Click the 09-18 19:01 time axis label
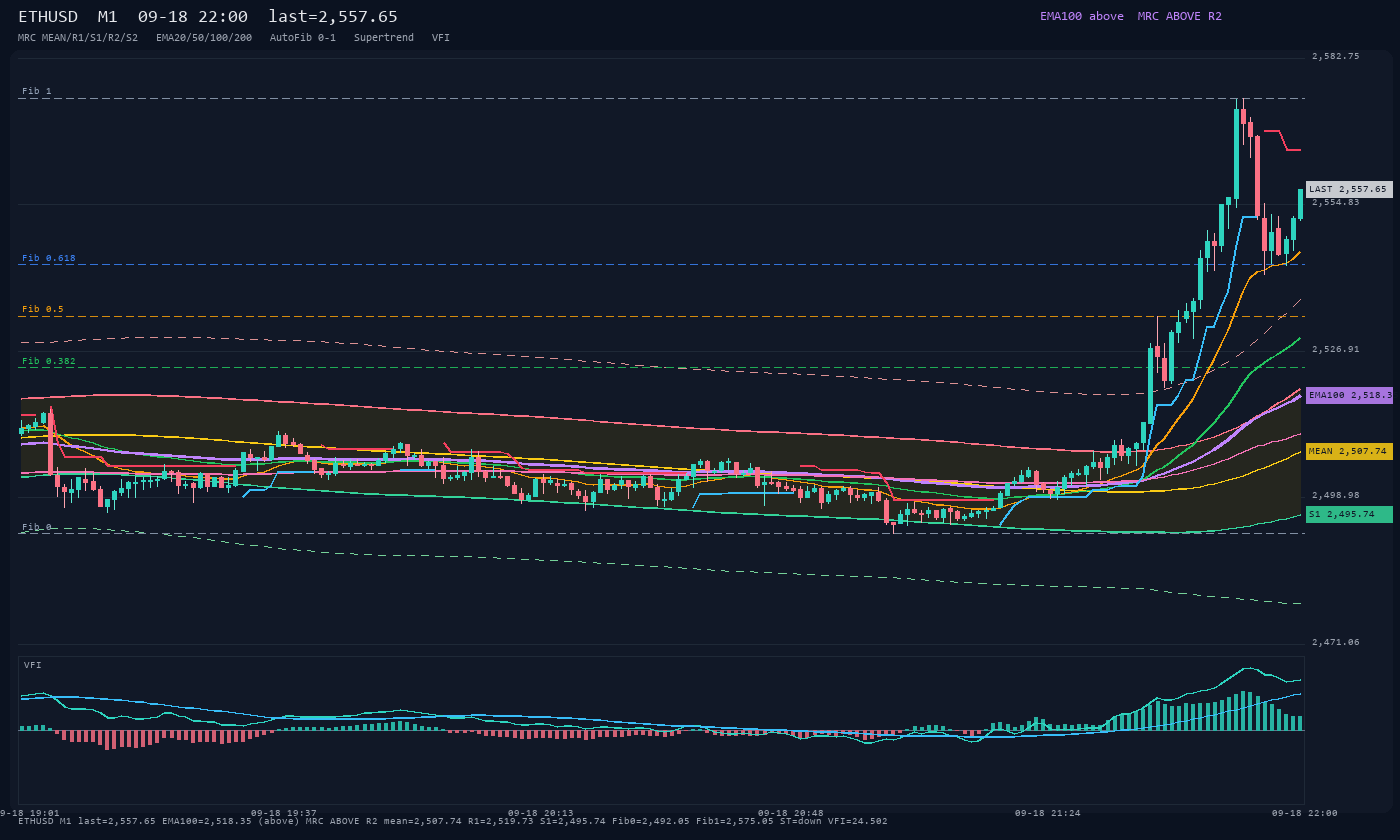The height and width of the screenshot is (840, 1400). pyautogui.click(x=29, y=813)
